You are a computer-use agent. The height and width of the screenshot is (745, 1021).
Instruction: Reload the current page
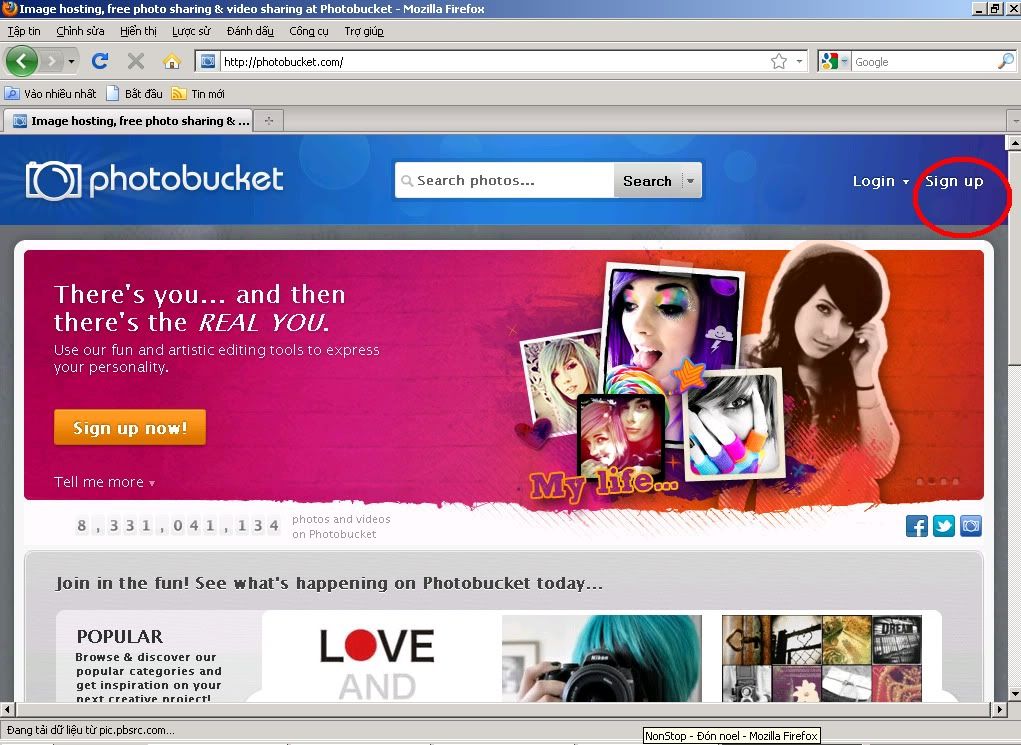coord(100,62)
